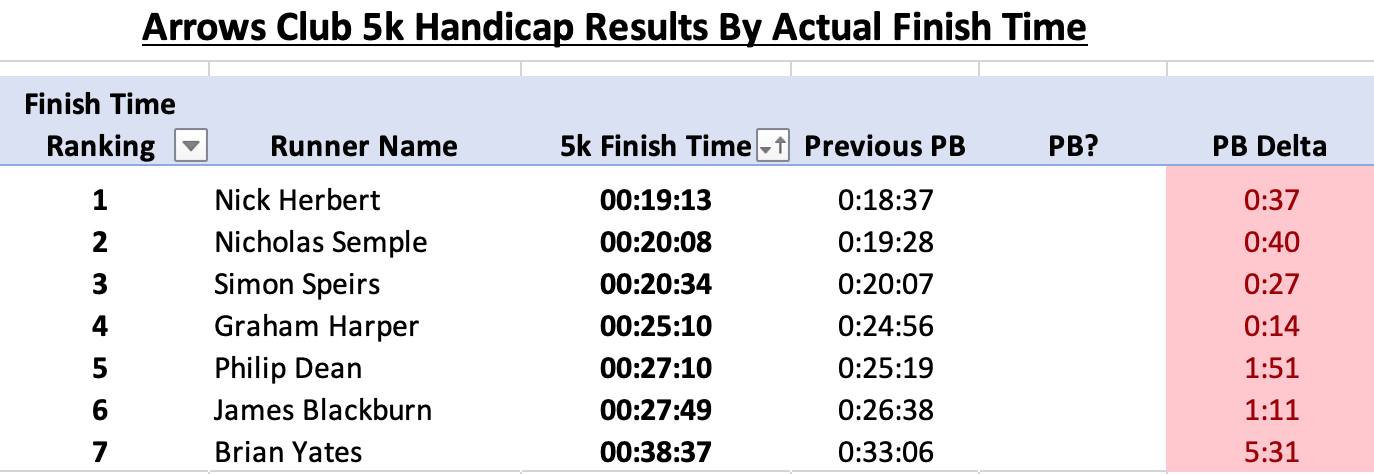Viewport: 1374px width, 474px height.
Task: Select the PB Delta header cell
Action: pyautogui.click(x=1270, y=147)
